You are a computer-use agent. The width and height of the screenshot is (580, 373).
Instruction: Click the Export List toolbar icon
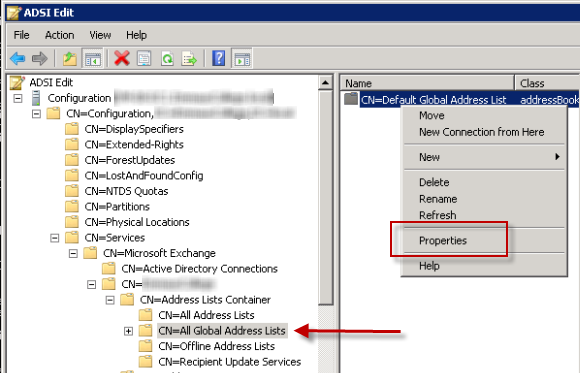click(189, 58)
